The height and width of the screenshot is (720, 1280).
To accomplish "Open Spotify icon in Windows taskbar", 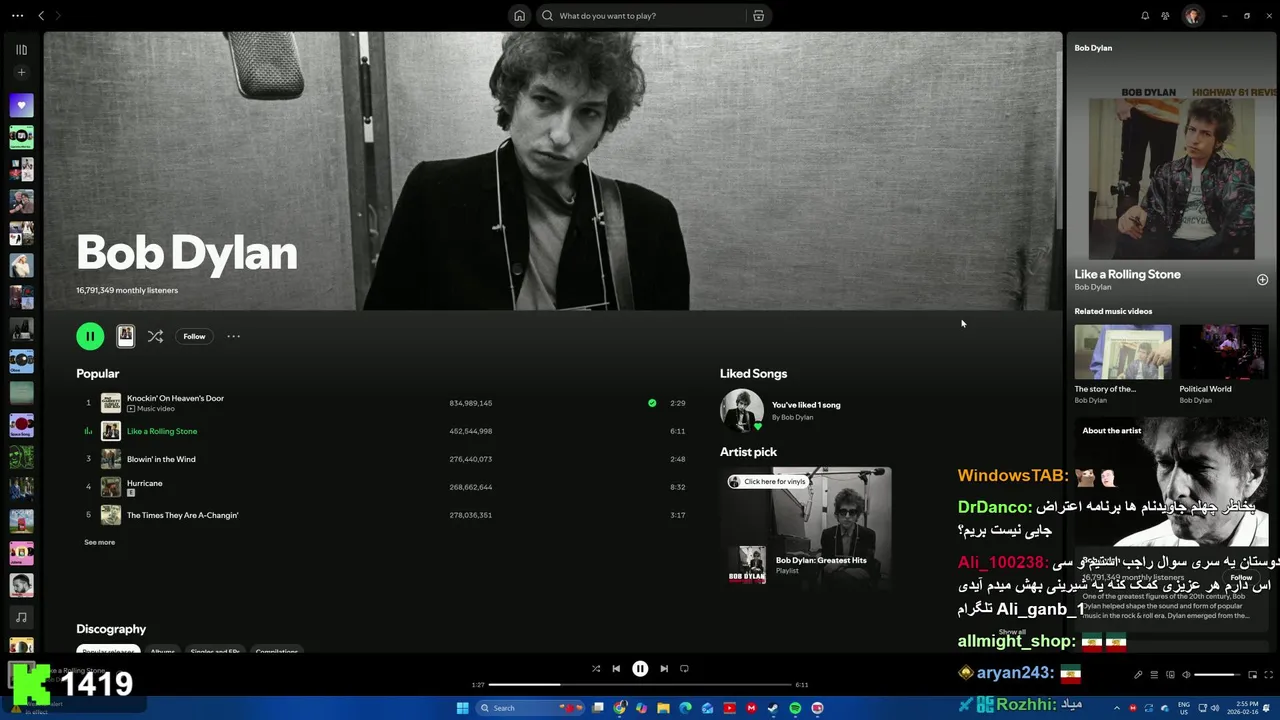I will pos(795,708).
